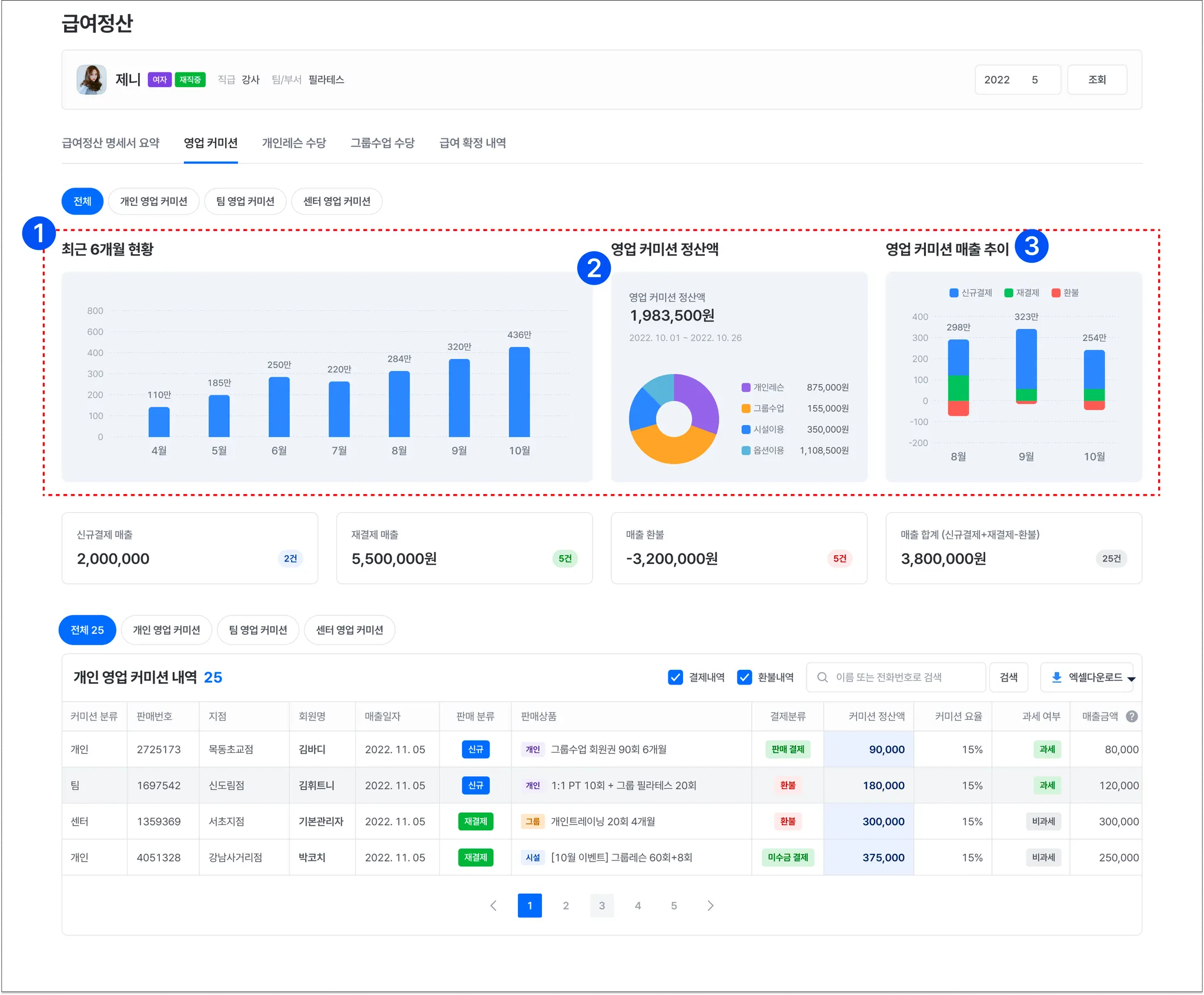Click the blue 신규결제 legend marker
The width and height of the screenshot is (1204, 995).
[x=954, y=293]
